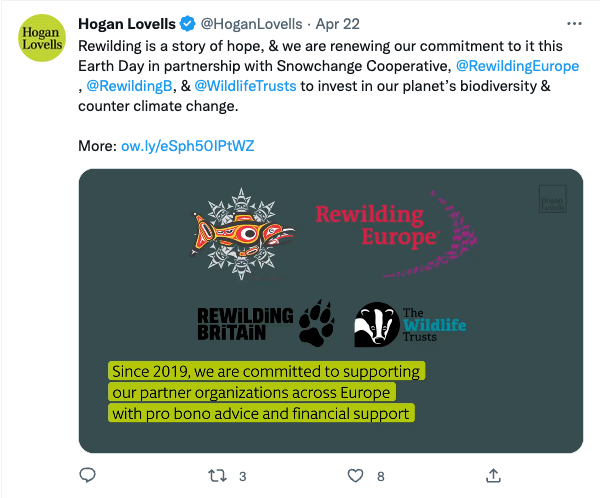
Task: Click The Wildlife Trusts badger logo
Action: click(410, 325)
